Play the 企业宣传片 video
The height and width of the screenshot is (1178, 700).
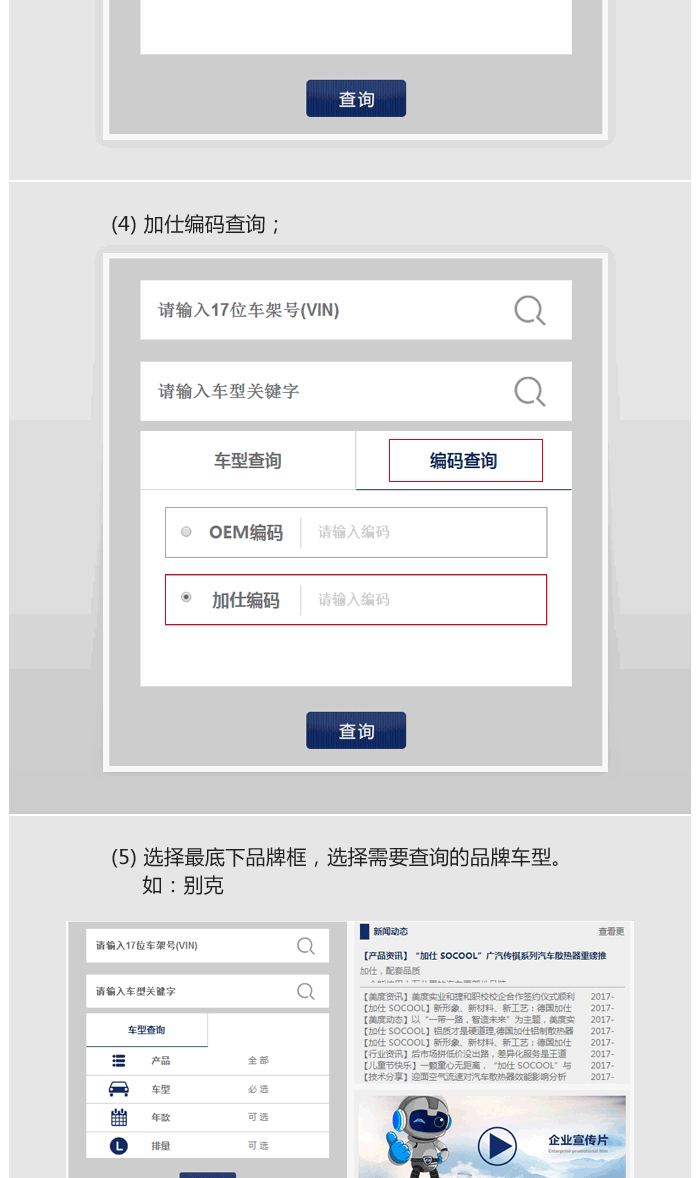point(497,1146)
